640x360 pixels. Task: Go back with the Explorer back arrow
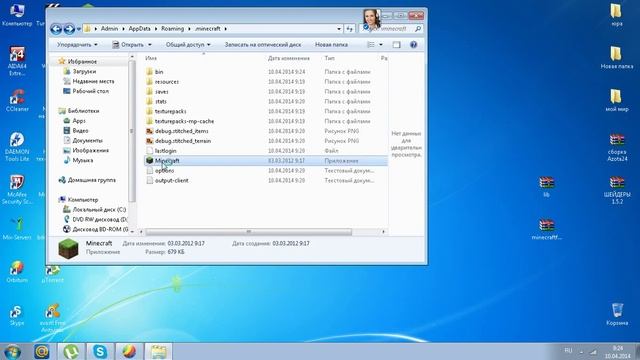pyautogui.click(x=56, y=29)
